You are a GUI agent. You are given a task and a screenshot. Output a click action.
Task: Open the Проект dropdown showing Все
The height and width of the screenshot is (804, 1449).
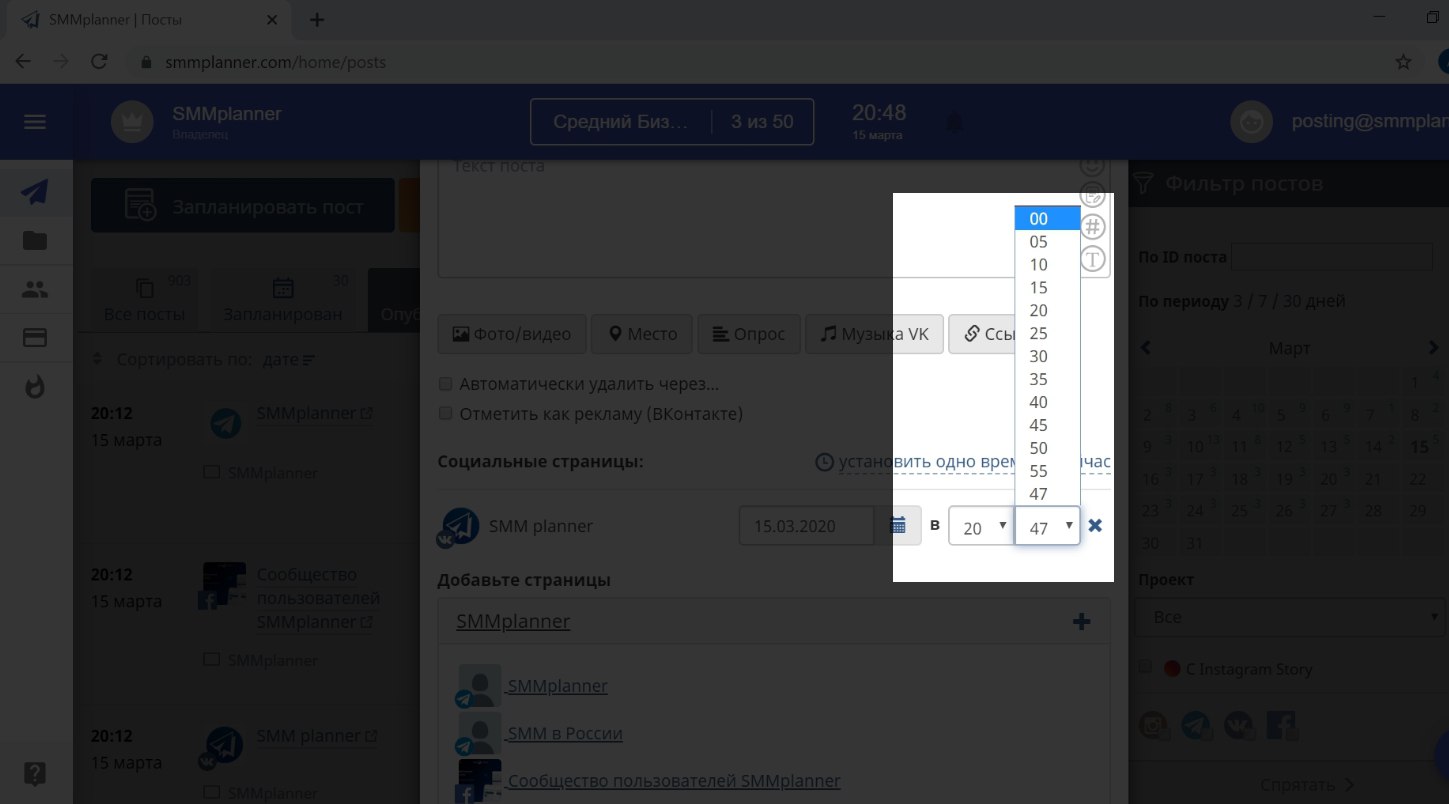tap(1293, 617)
